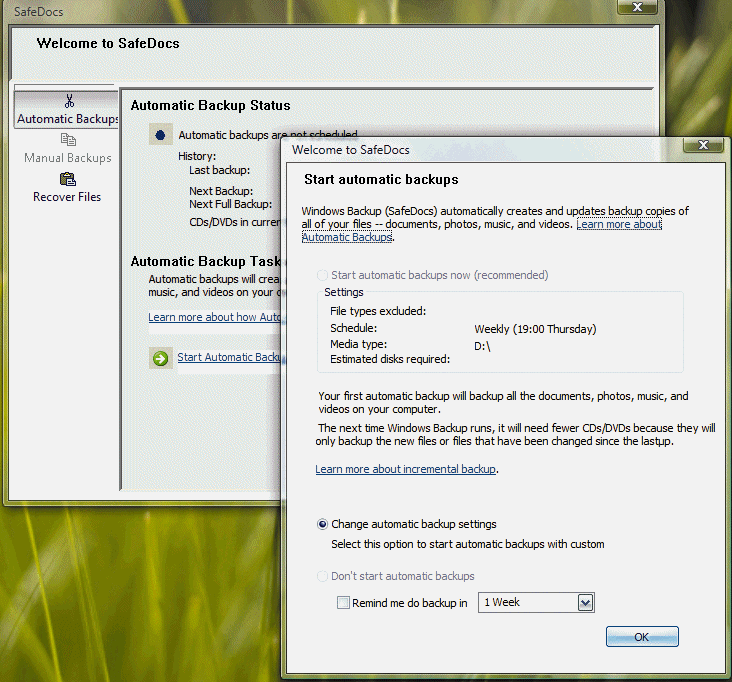Click Learn more about how Auto link

click(x=215, y=317)
